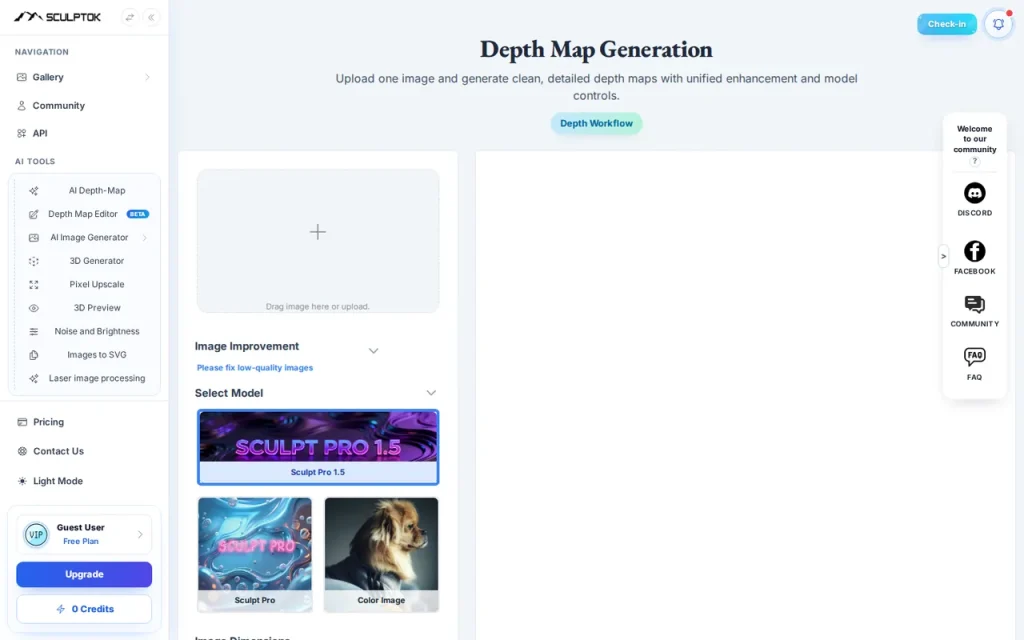Click the BETA badge on Depth Map Editor
This screenshot has height=640, width=1024.
coord(137,214)
